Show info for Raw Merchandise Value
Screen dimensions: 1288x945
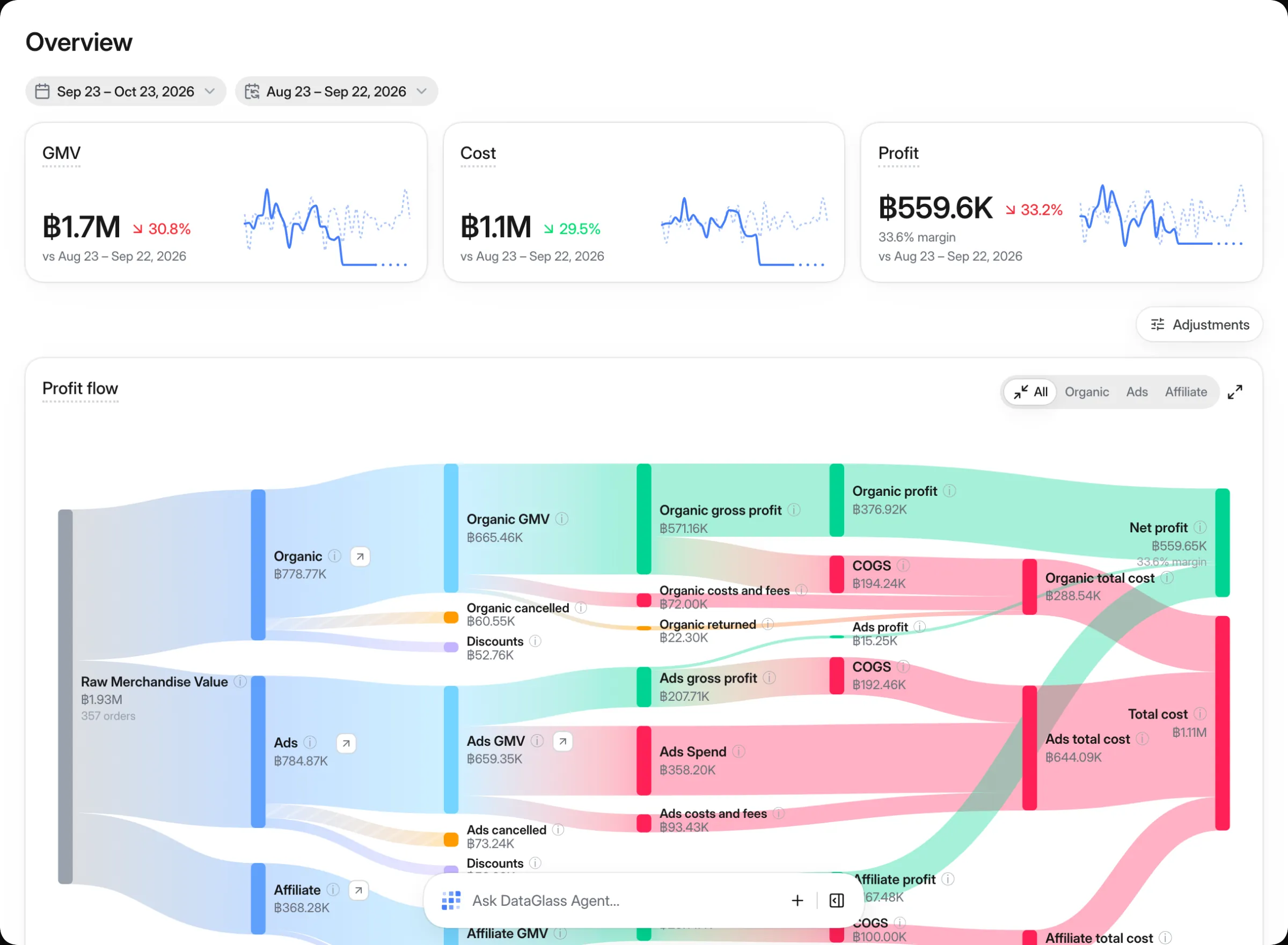tap(241, 682)
